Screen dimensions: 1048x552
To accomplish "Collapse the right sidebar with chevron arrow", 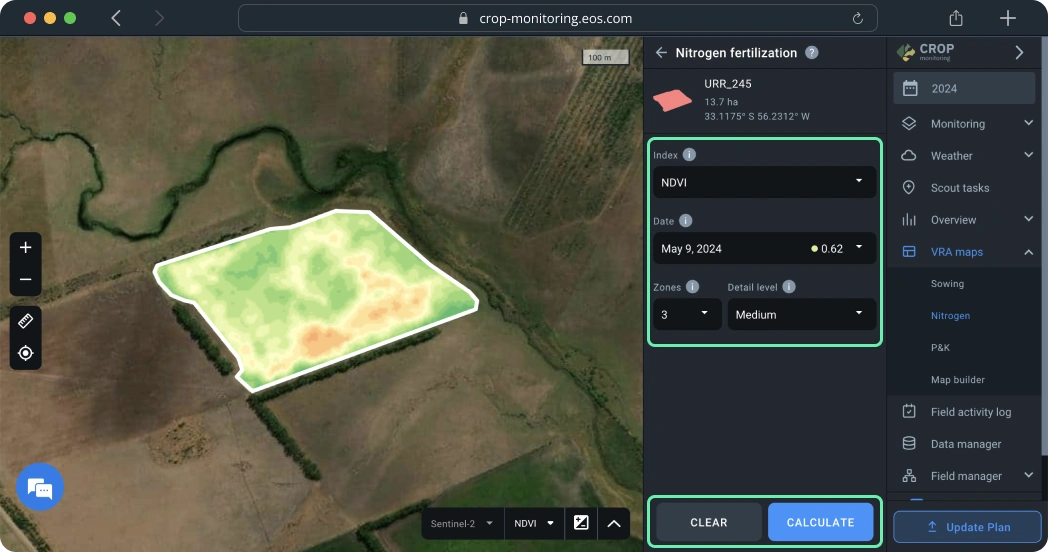I will 1019,52.
